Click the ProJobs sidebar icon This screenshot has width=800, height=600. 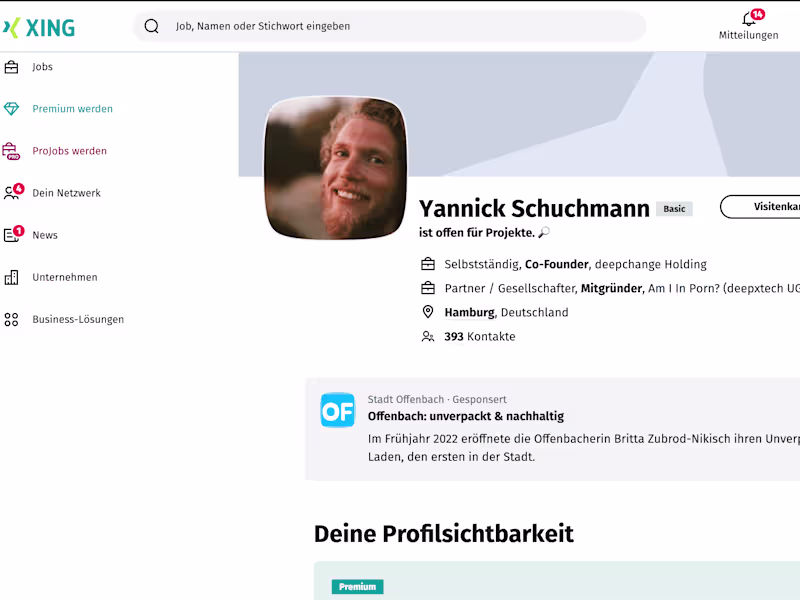[12, 151]
